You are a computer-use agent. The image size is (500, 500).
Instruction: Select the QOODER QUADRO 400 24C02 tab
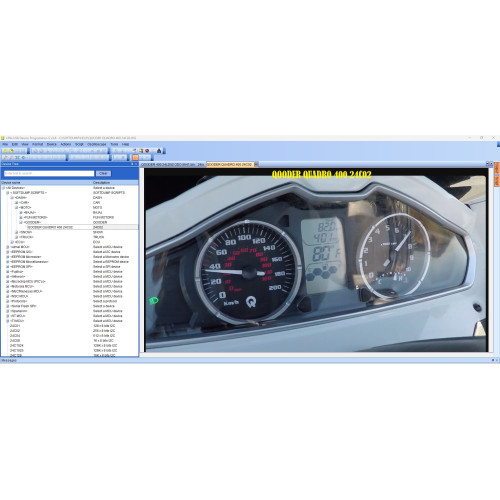[229, 165]
